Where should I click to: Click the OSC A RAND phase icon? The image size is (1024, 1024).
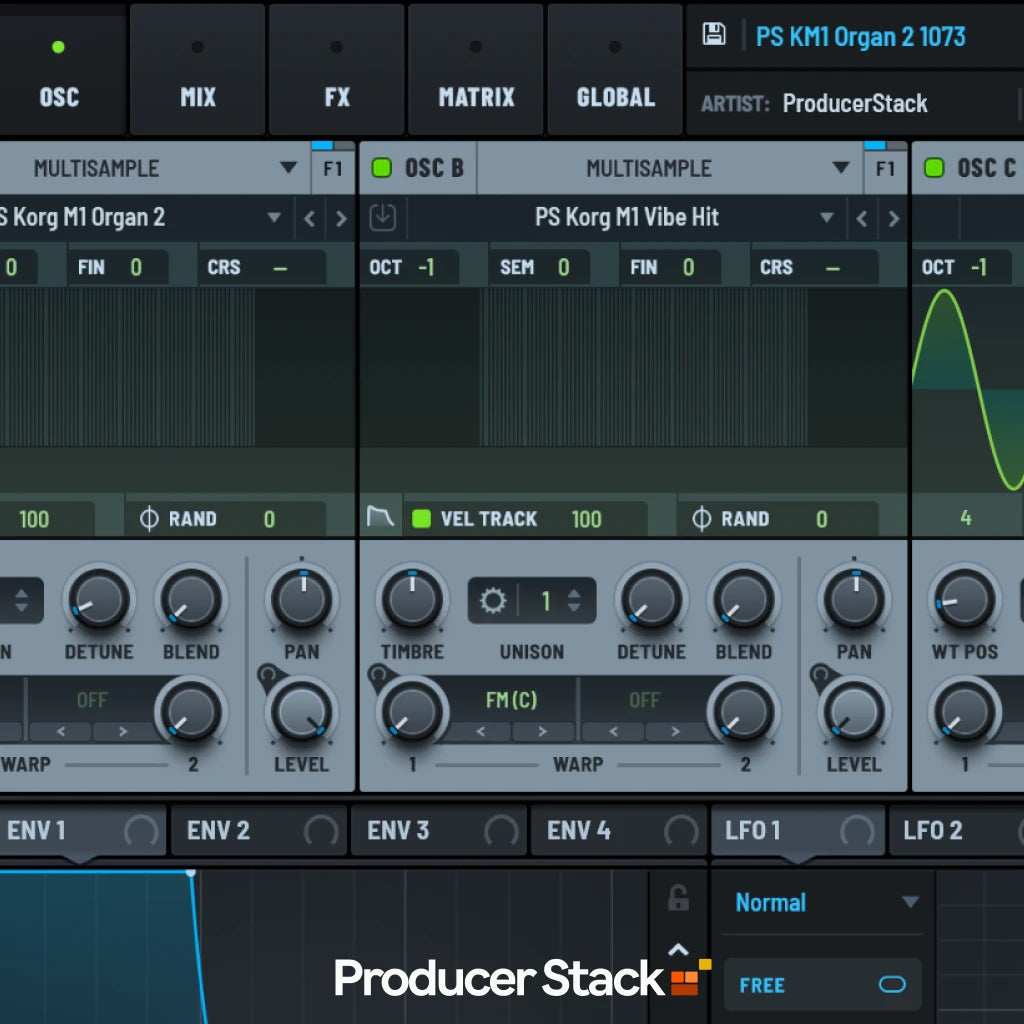149,519
